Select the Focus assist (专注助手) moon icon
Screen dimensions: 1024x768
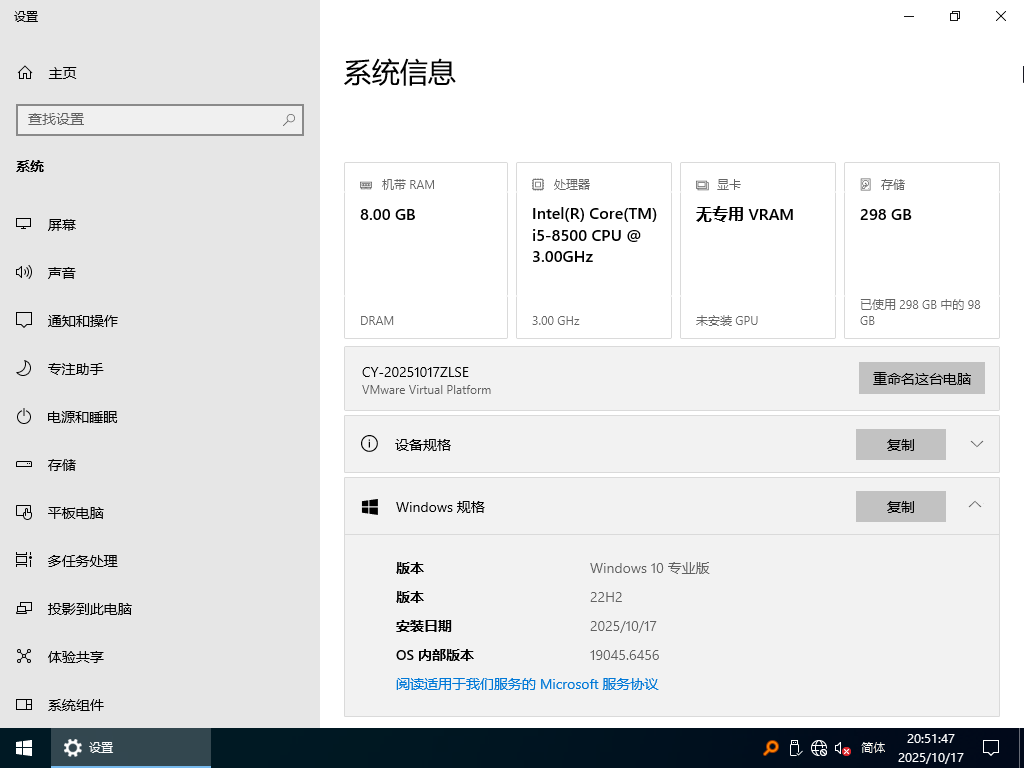coord(25,369)
